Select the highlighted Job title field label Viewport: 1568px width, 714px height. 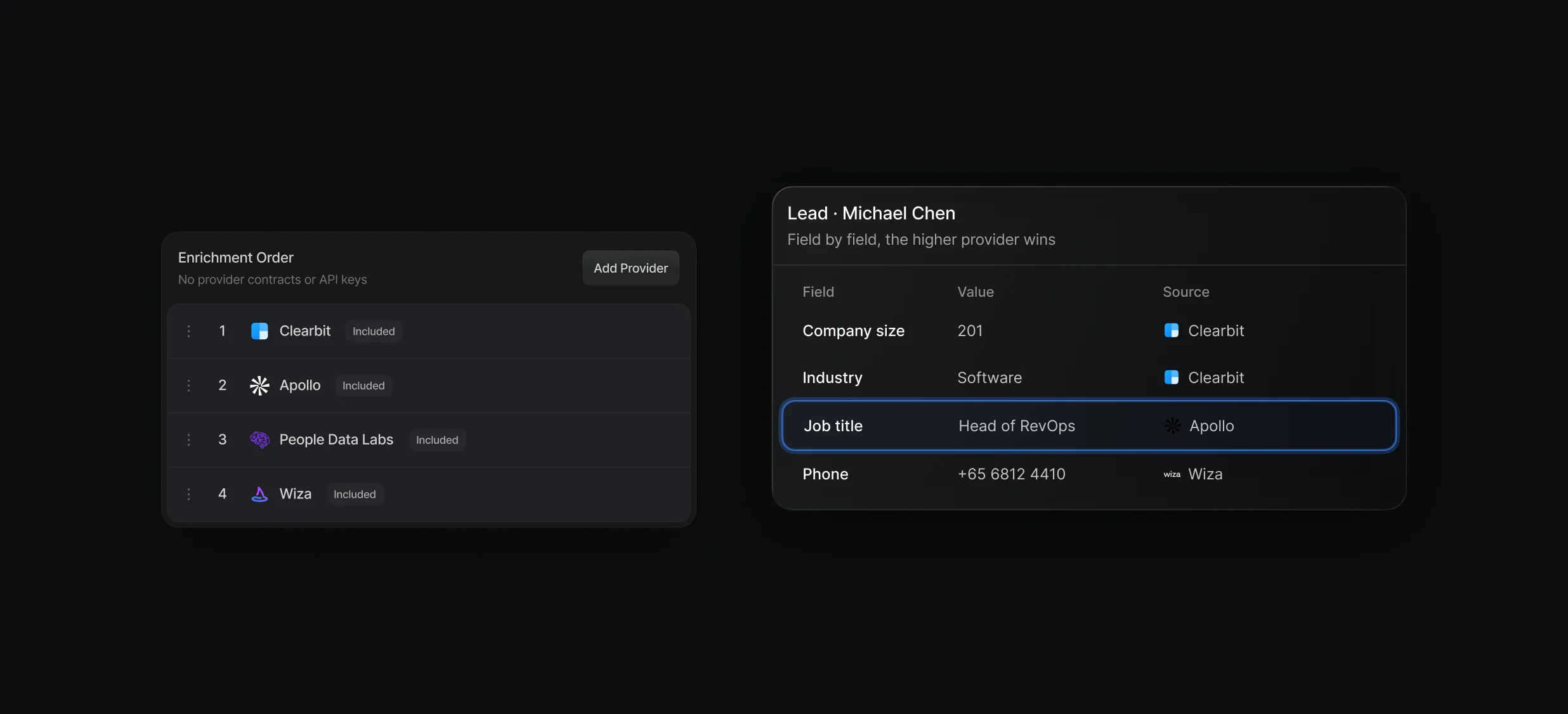[833, 426]
